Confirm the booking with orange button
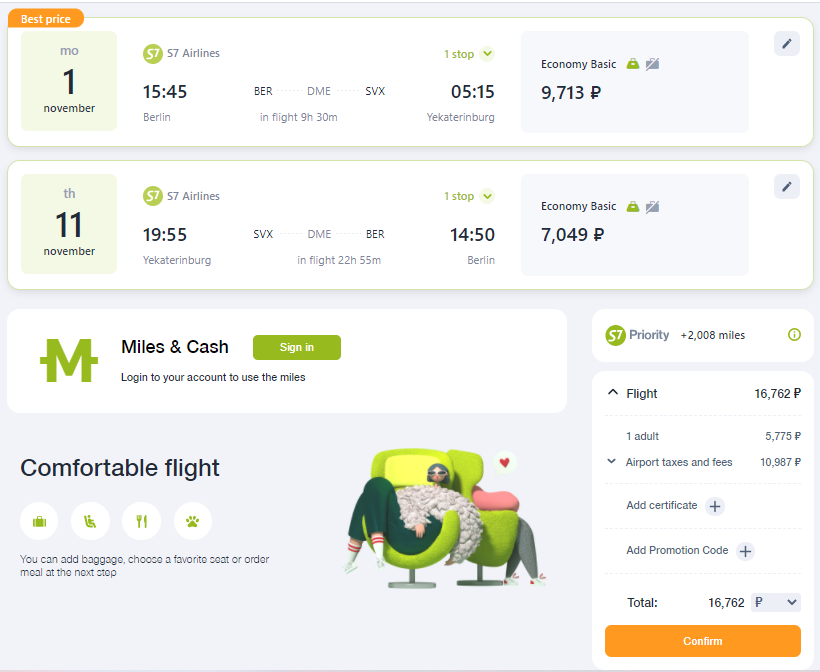Screen dimensions: 820x672 click(x=702, y=641)
